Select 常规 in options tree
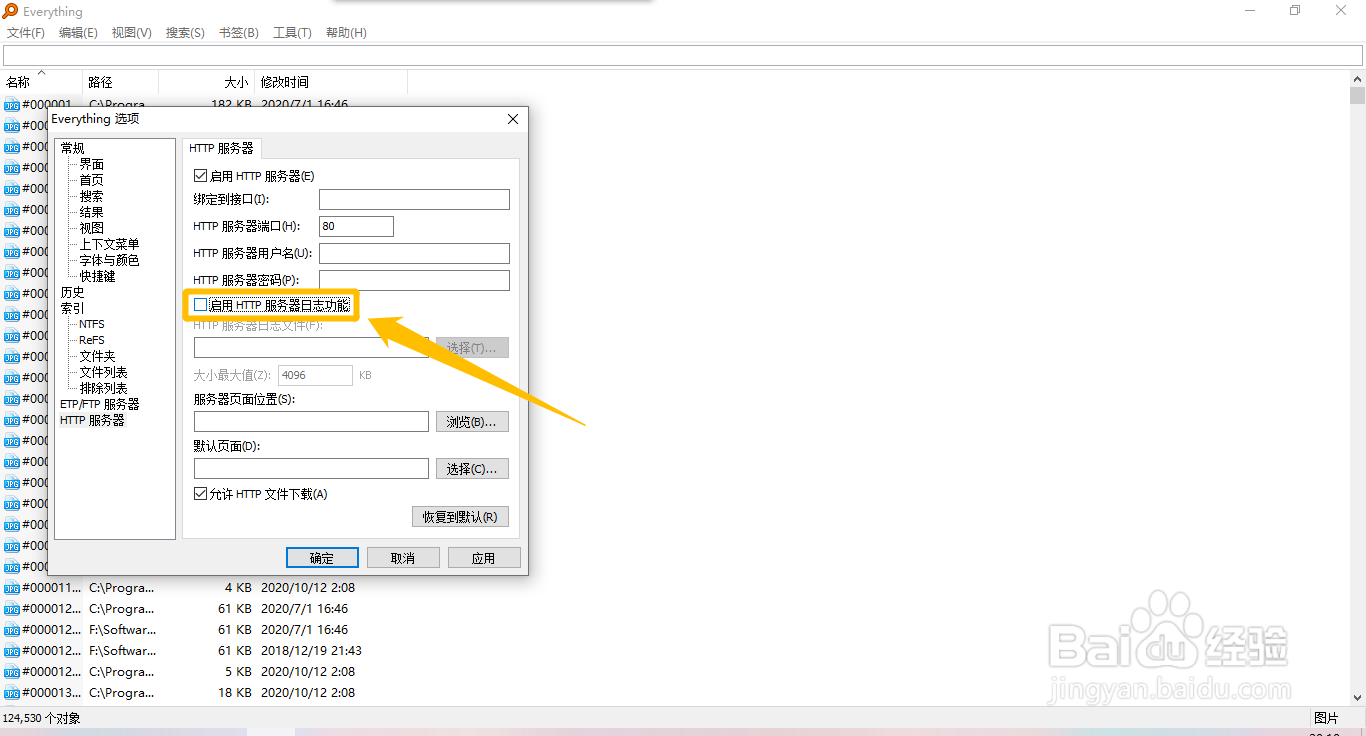This screenshot has width=1366, height=736. [72, 148]
